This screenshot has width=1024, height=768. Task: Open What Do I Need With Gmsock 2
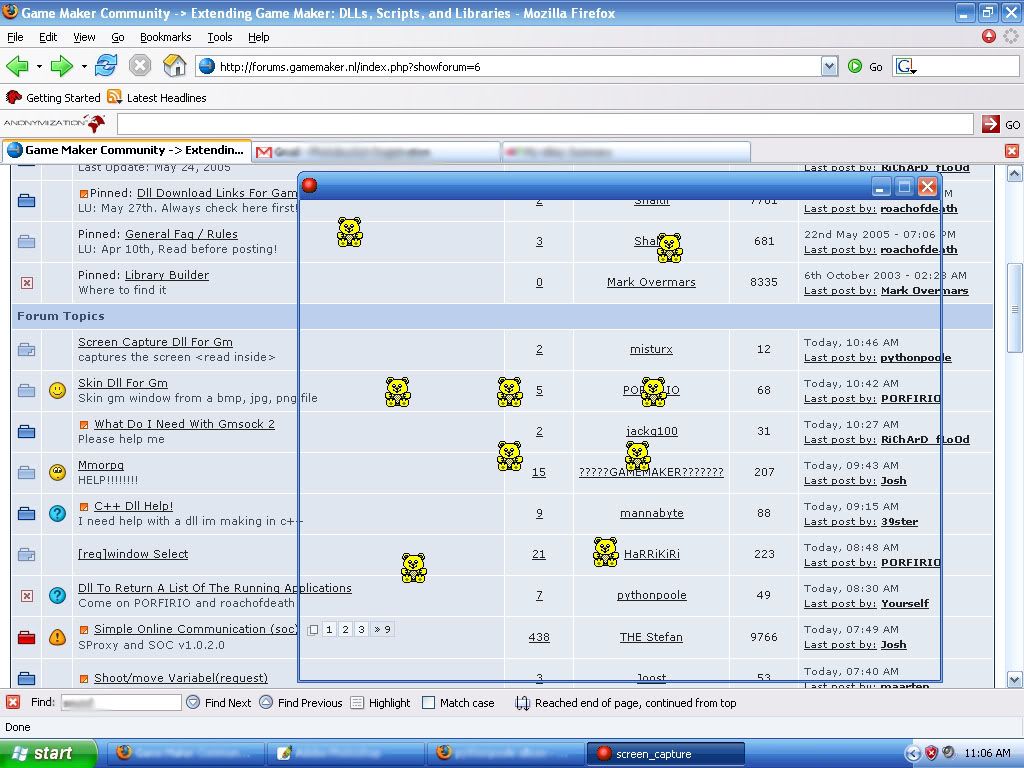184,424
